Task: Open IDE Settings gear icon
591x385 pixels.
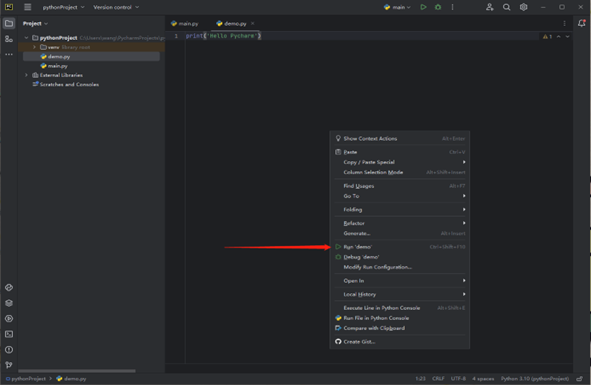Action: click(524, 7)
